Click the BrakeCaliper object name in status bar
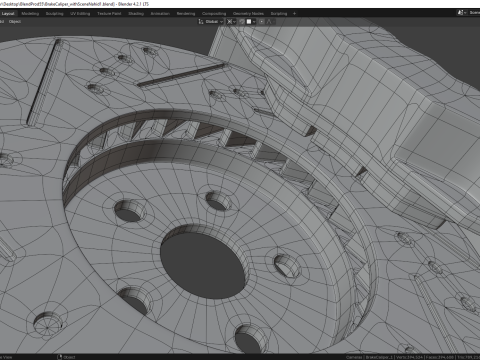Image resolution: width=480 pixels, height=360 pixels. [379, 357]
